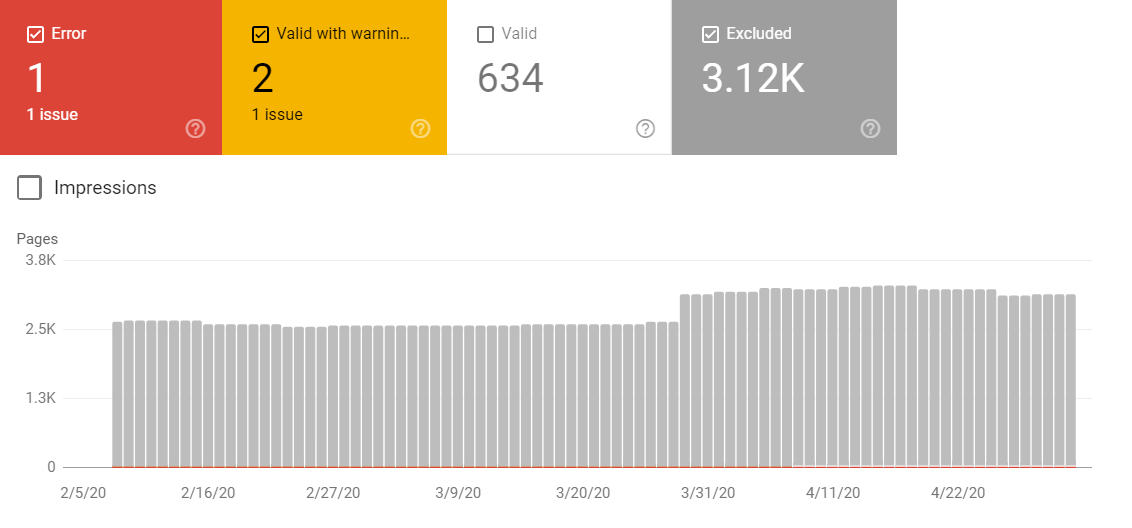This screenshot has height=528, width=1132.
Task: Click "1 issue" under Valid with warnings
Action: click(x=277, y=114)
